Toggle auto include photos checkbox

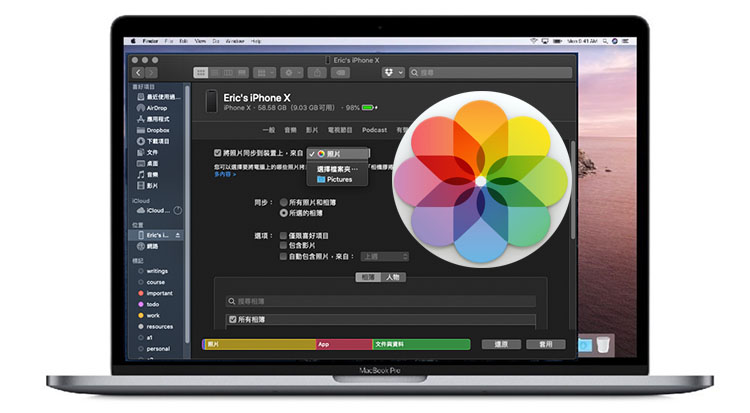point(283,257)
